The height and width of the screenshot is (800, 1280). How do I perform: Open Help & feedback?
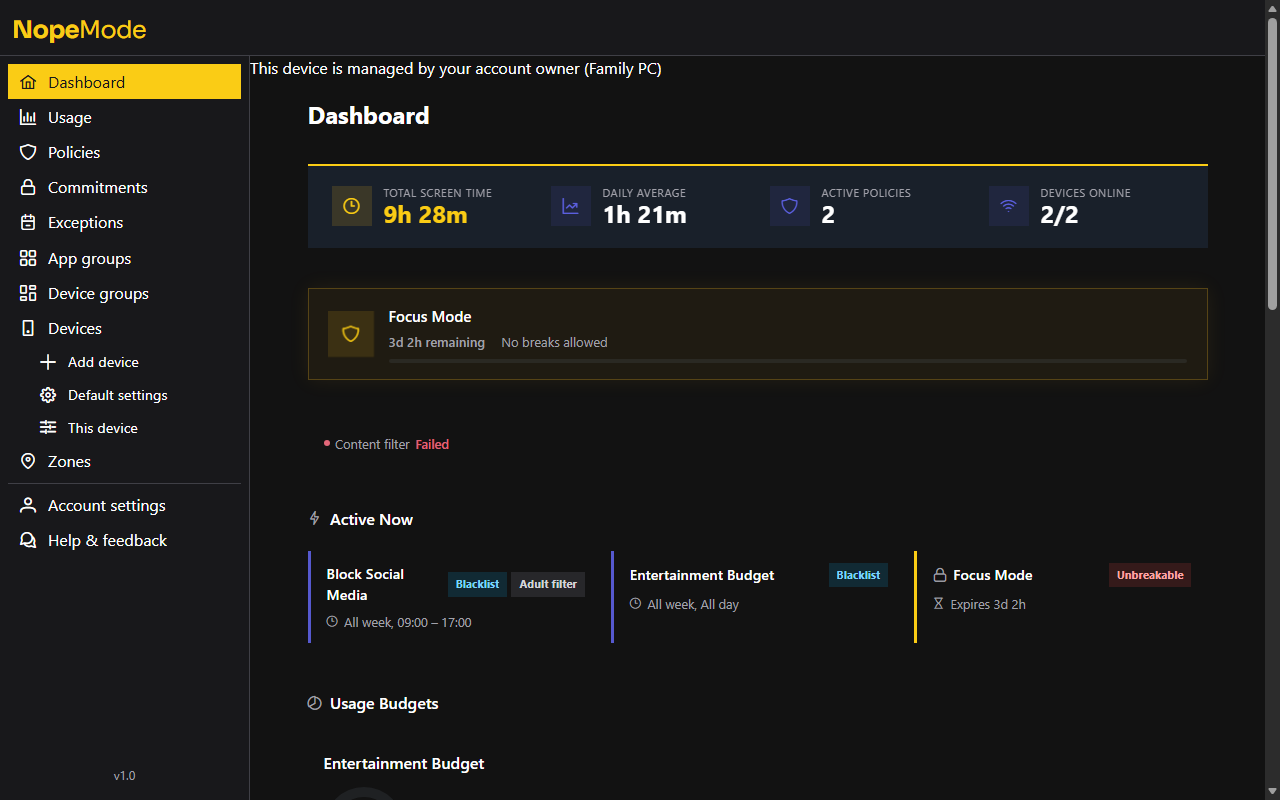coord(107,541)
